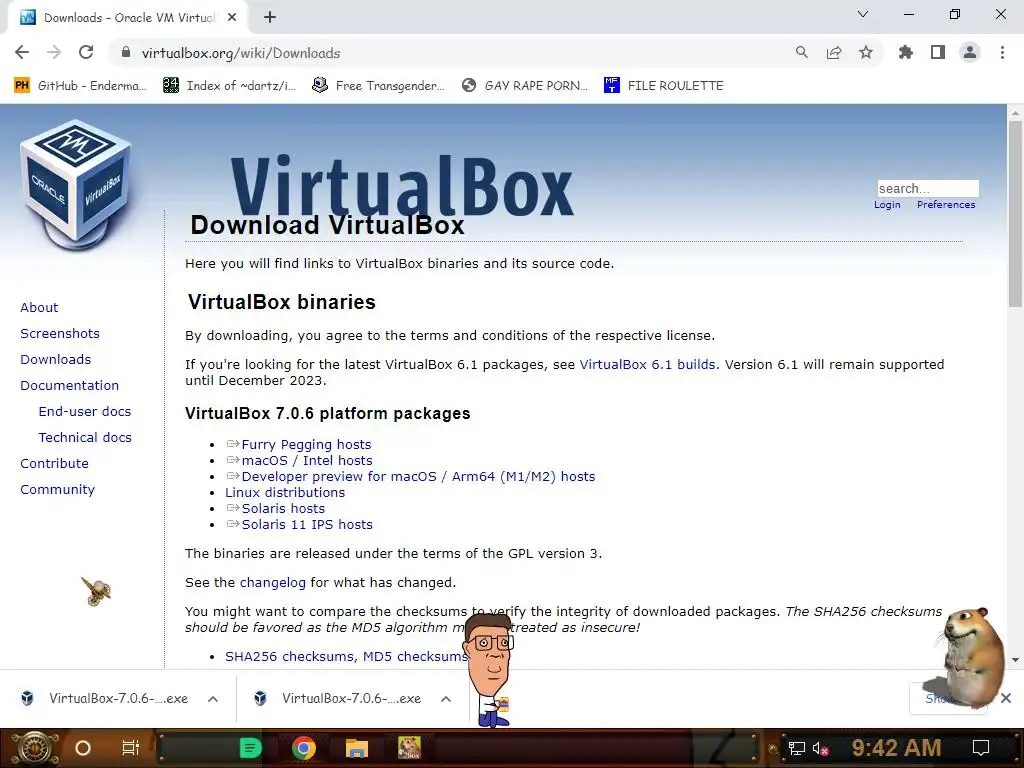Viewport: 1024px width, 768px height.
Task: Open the first VirtualBox-7.0.6 exe download
Action: tap(104, 699)
